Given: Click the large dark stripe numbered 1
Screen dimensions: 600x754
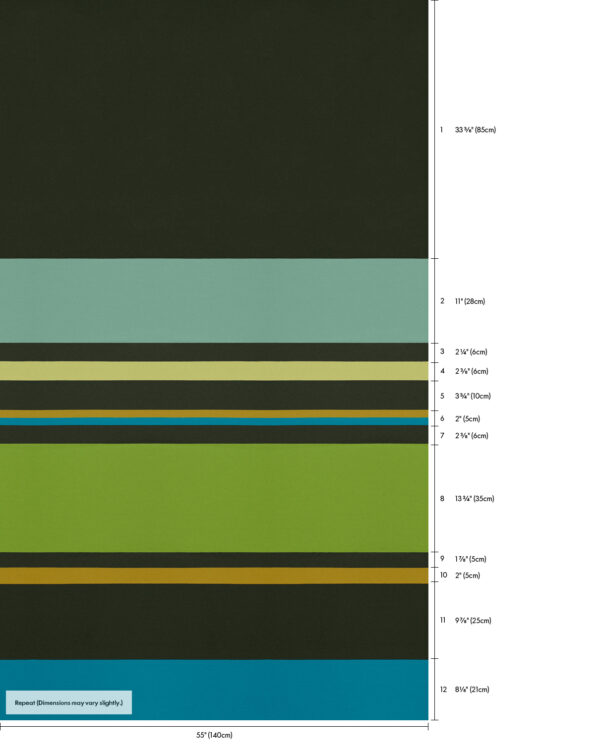Looking at the screenshot, I should pyautogui.click(x=214, y=130).
